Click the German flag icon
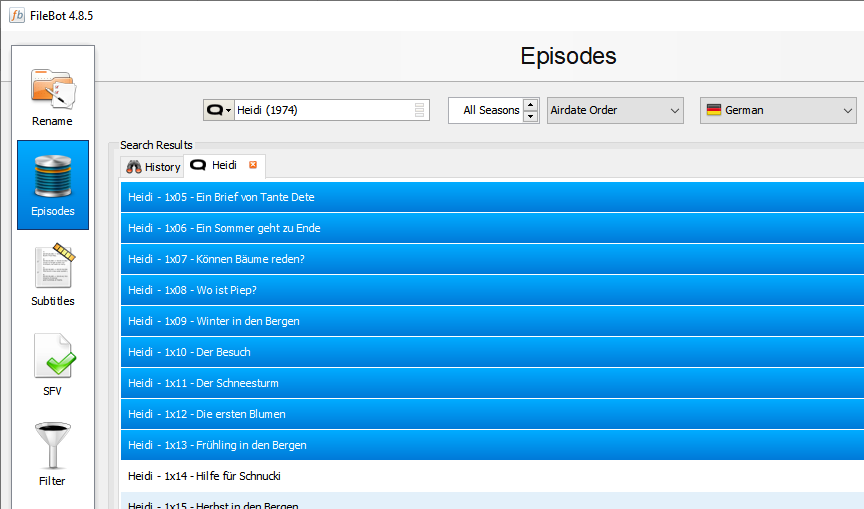Viewport: 864px width, 509px height. pos(713,110)
